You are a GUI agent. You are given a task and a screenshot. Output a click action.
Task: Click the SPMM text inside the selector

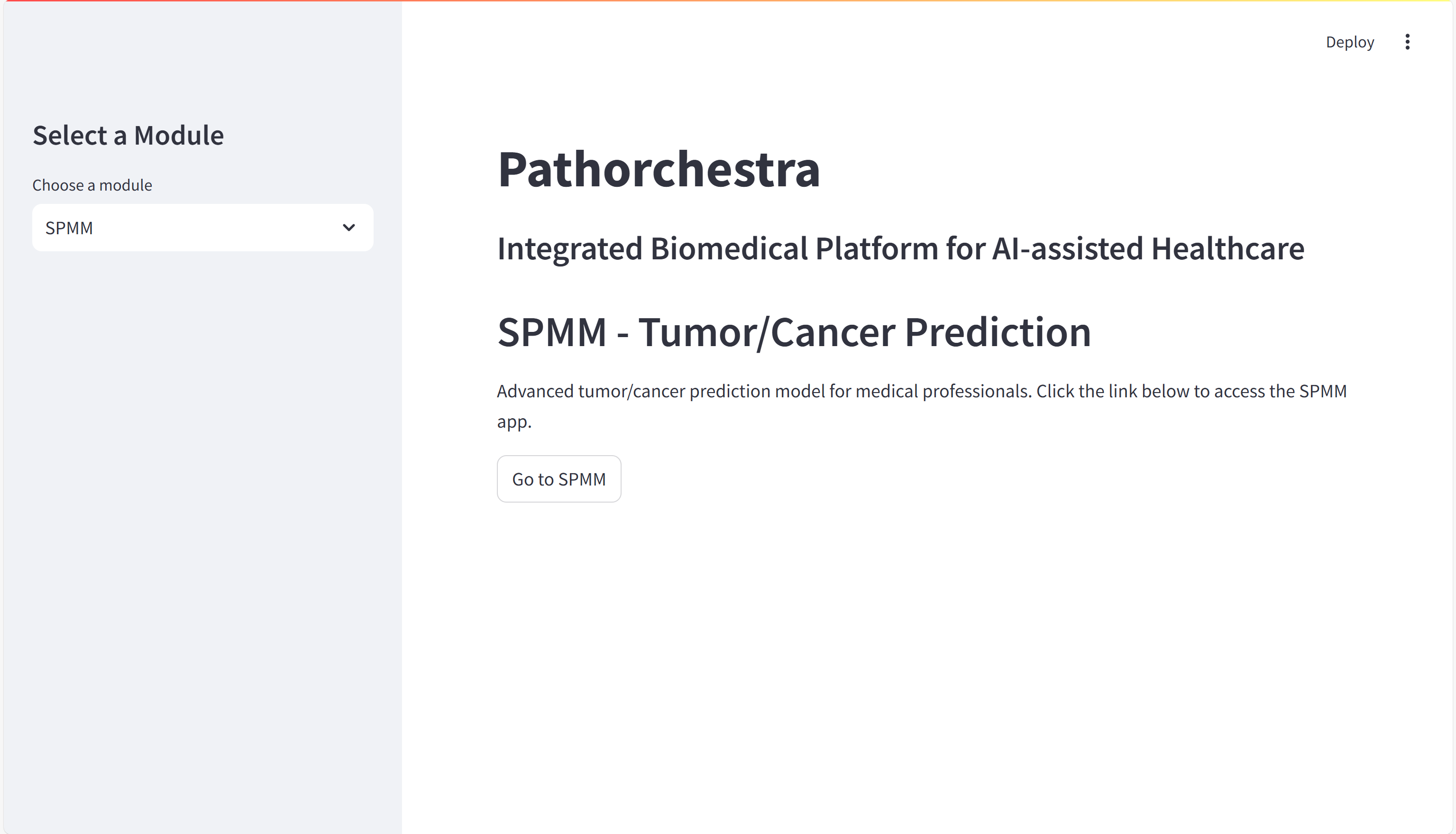click(69, 228)
